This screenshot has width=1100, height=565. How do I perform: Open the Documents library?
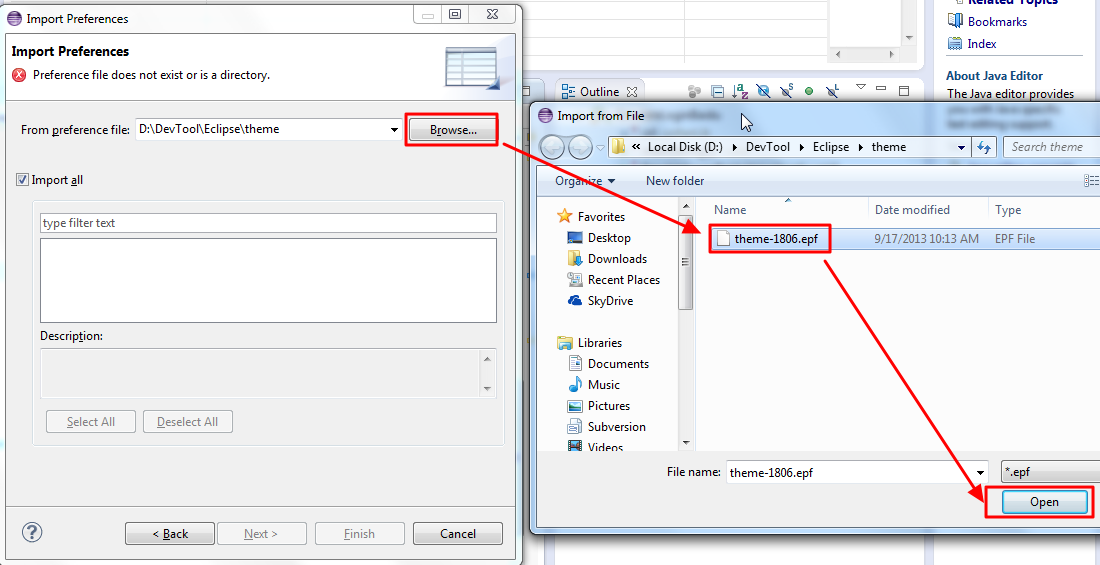(618, 364)
